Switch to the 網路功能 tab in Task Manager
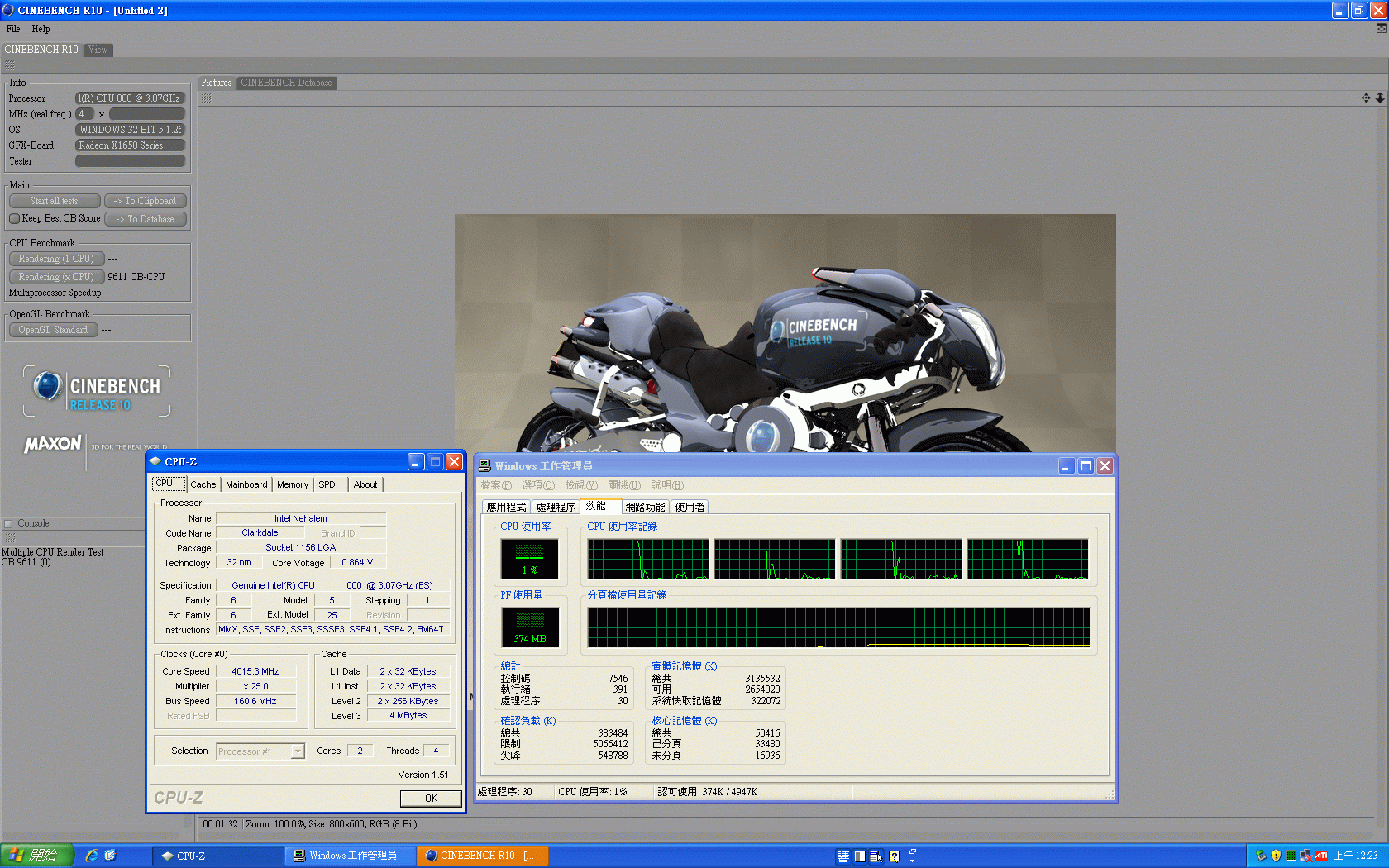 pos(645,508)
